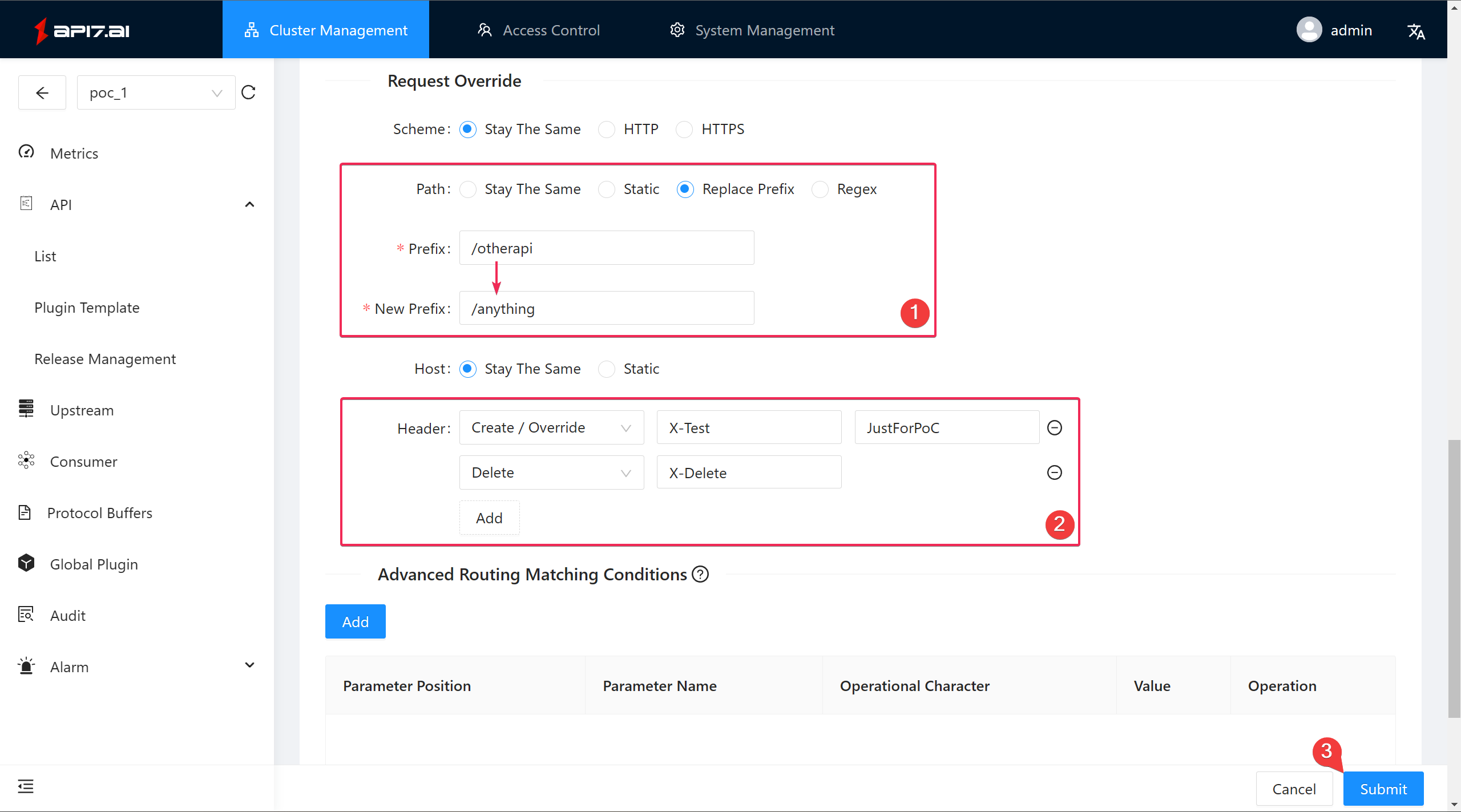The width and height of the screenshot is (1461, 812).
Task: Collapse the API menu chevron
Action: [x=249, y=204]
